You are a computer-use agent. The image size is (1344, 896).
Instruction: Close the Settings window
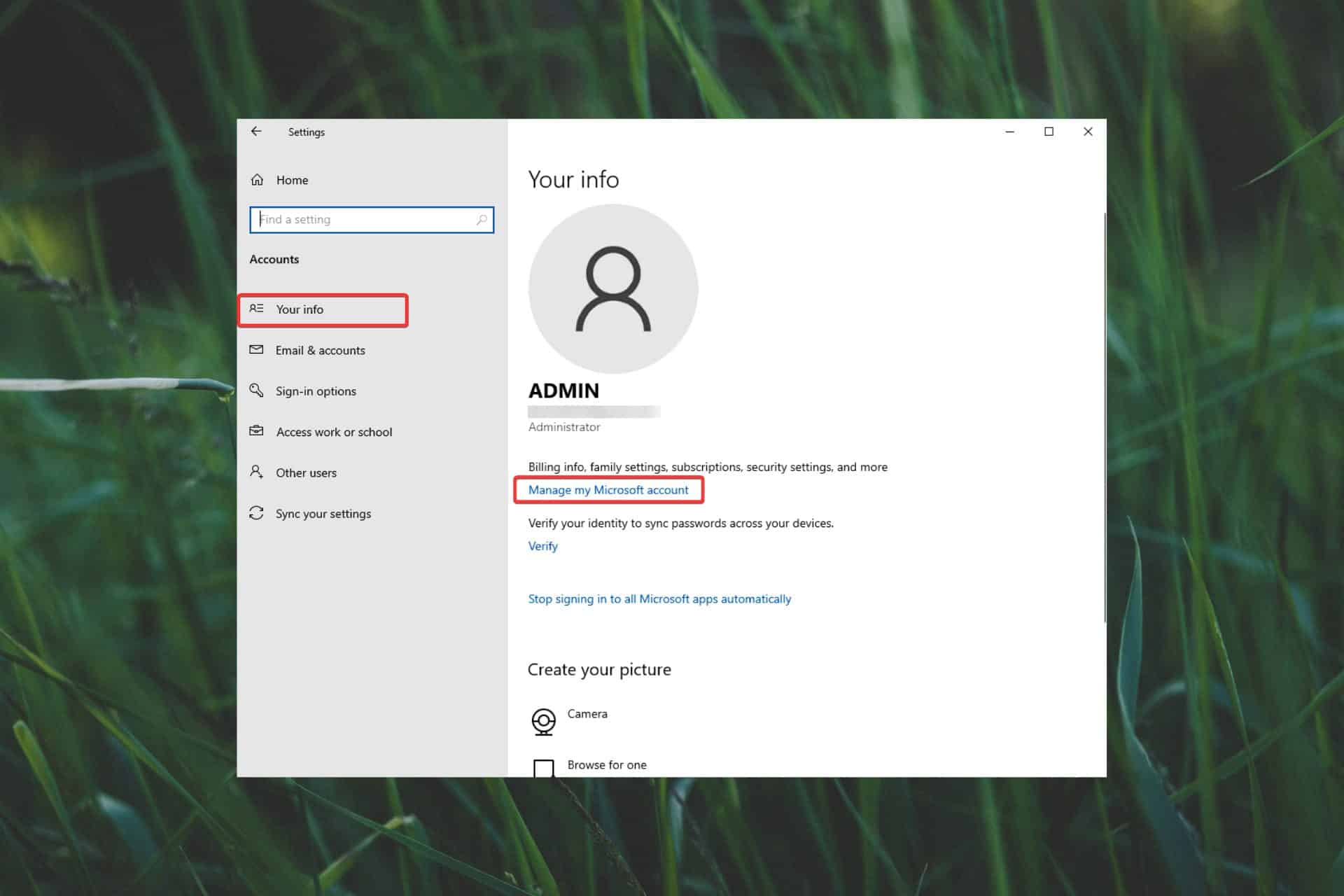1088,132
